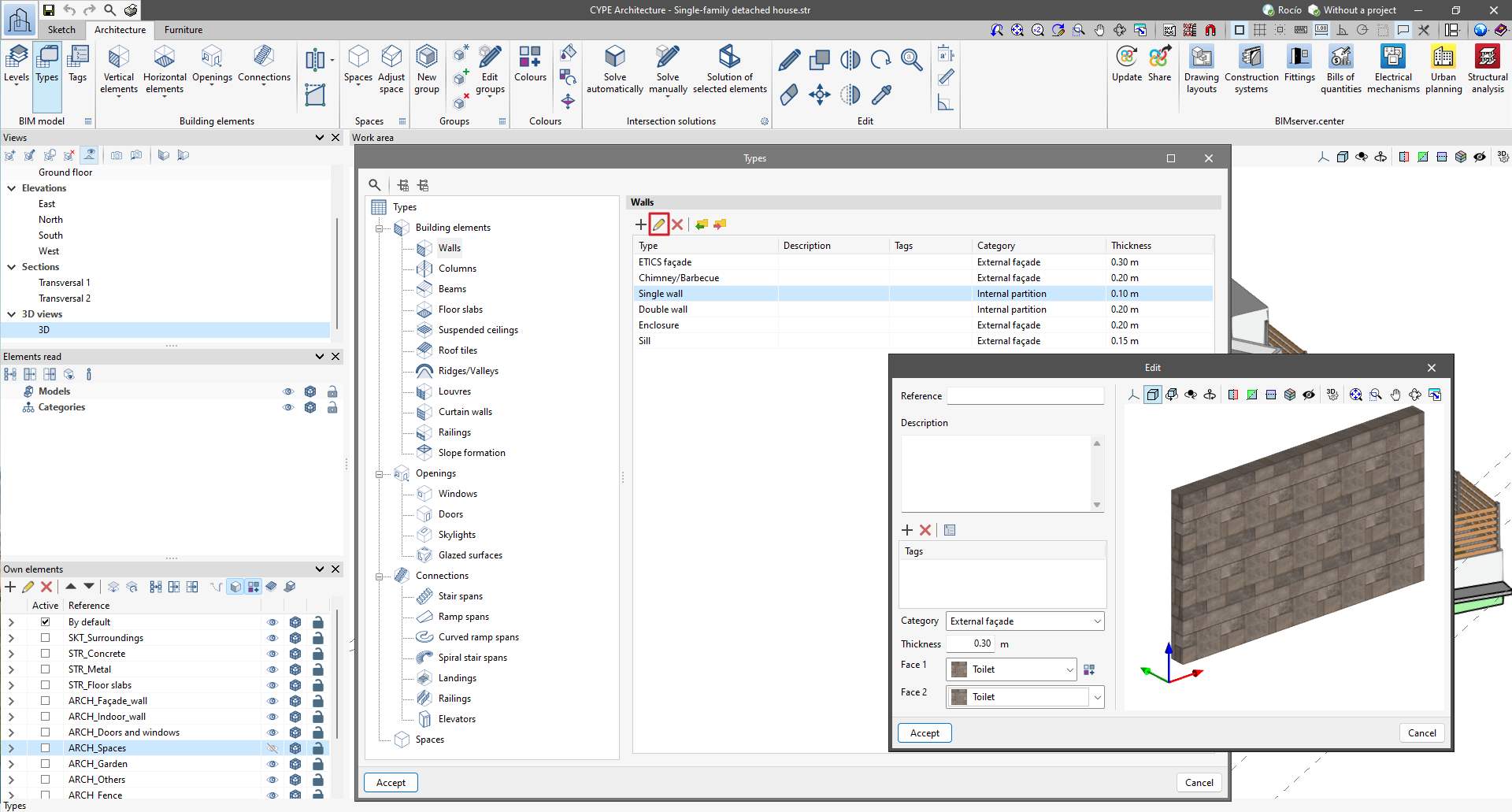Switch to the Furniture ribbon tab

[x=183, y=30]
